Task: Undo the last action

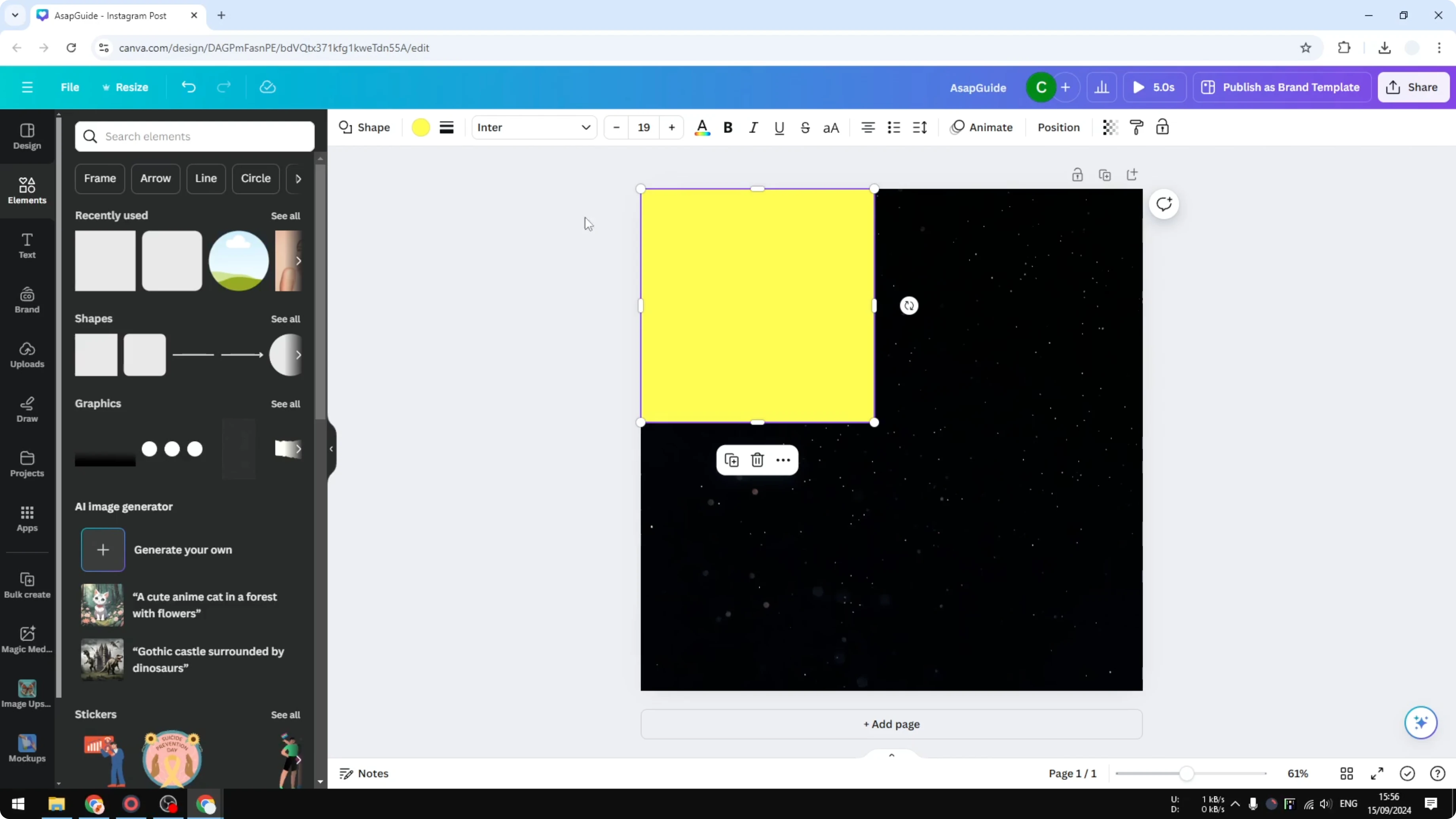Action: coord(188,87)
